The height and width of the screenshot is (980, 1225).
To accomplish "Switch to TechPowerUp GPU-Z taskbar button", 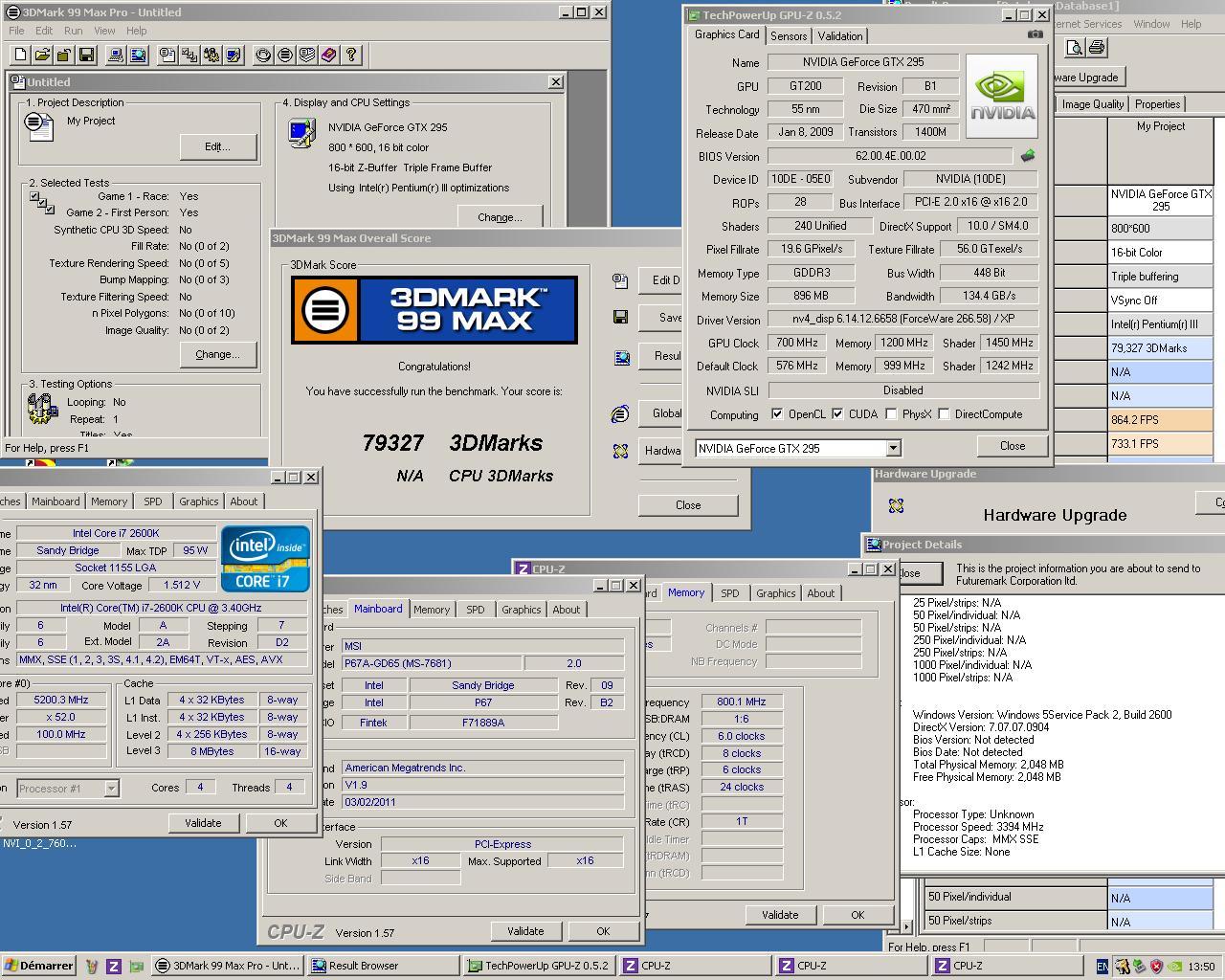I will [x=538, y=966].
